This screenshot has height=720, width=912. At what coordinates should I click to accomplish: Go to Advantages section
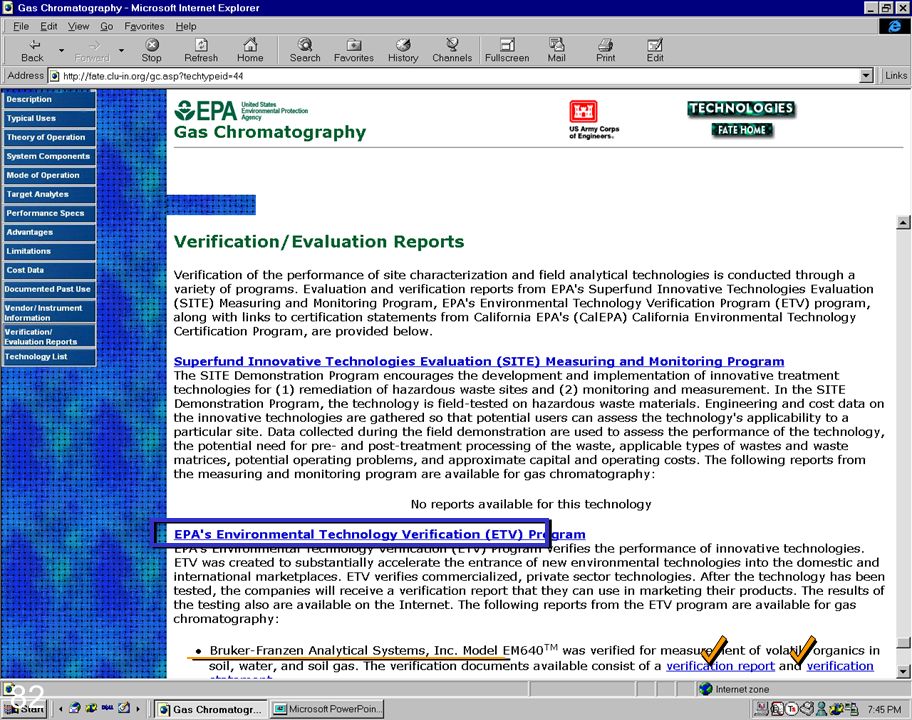point(49,233)
